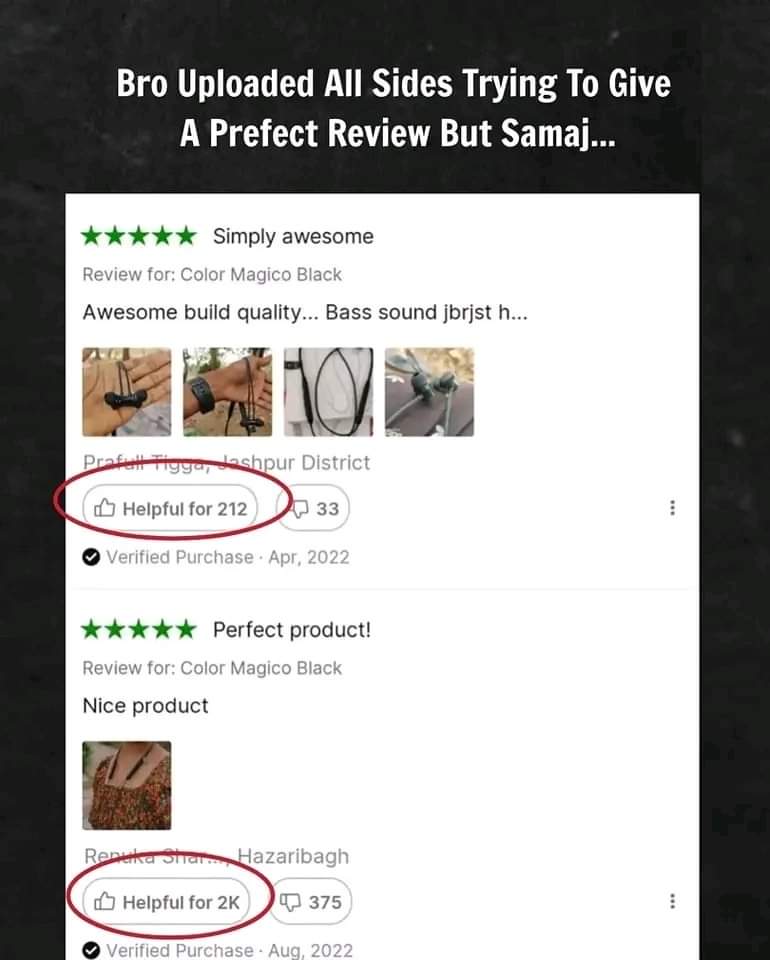Viewport: 770px width, 960px height.
Task: Open photo of woman wearing neckband
Action: [127, 786]
